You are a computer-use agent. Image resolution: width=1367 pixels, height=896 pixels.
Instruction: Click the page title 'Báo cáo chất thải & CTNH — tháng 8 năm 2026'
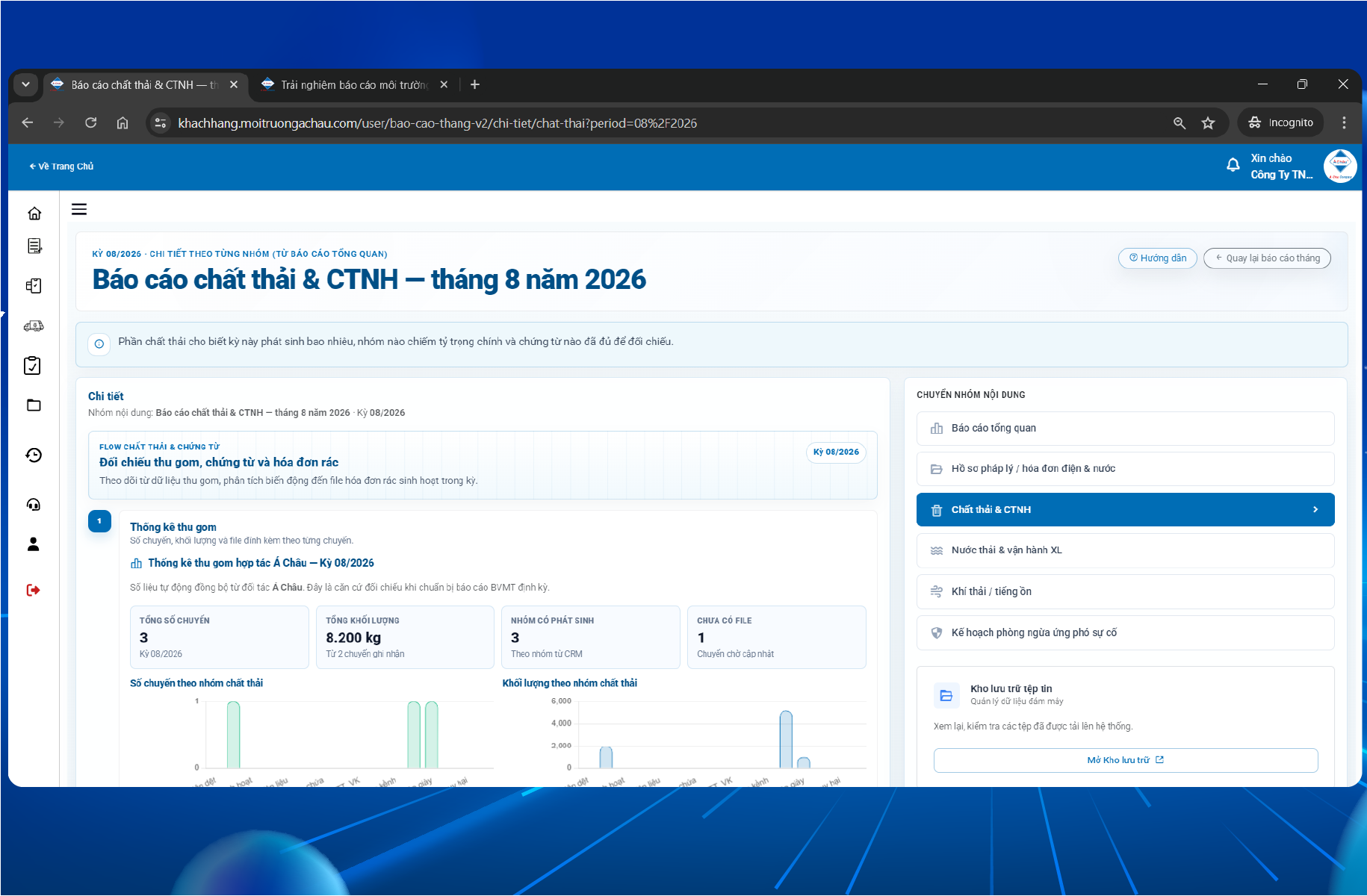[x=369, y=280]
